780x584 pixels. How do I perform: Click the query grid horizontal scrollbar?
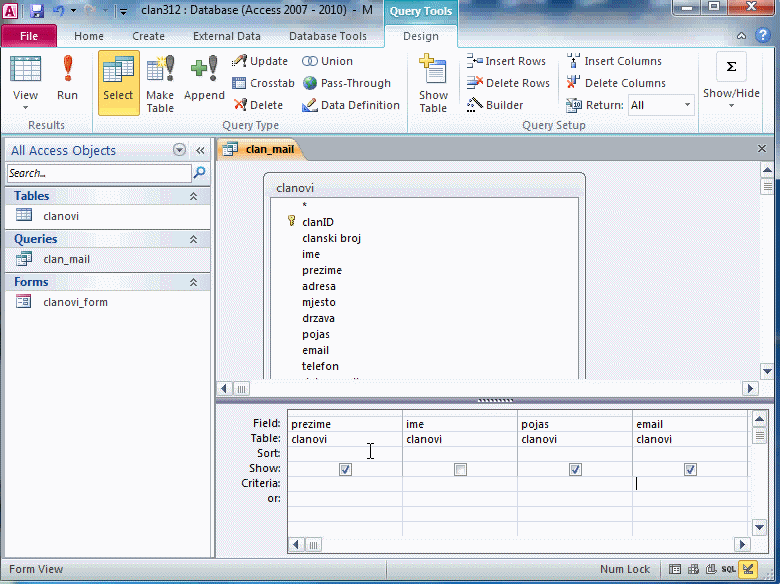[x=520, y=545]
